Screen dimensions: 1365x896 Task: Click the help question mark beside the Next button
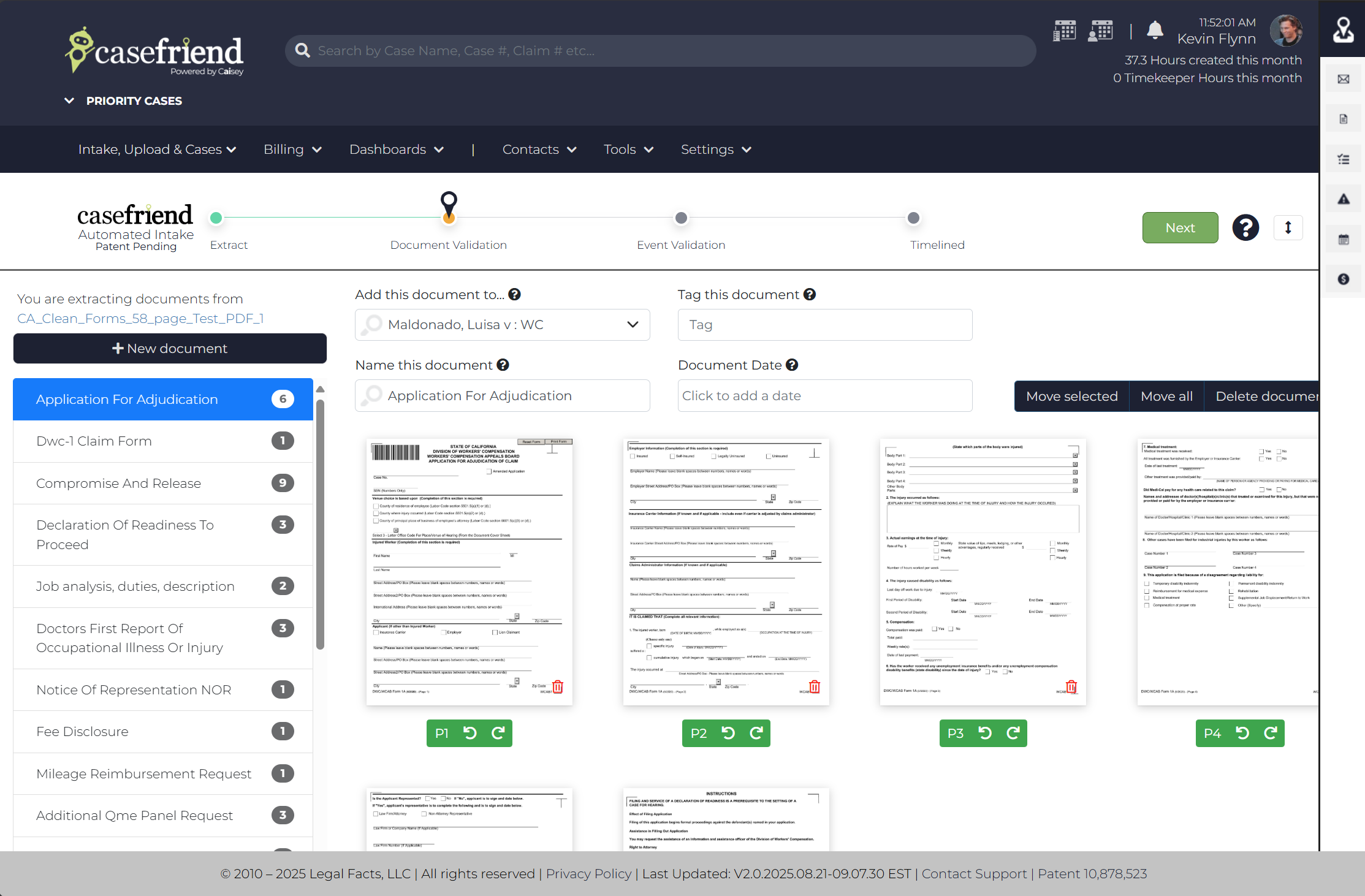click(x=1245, y=227)
